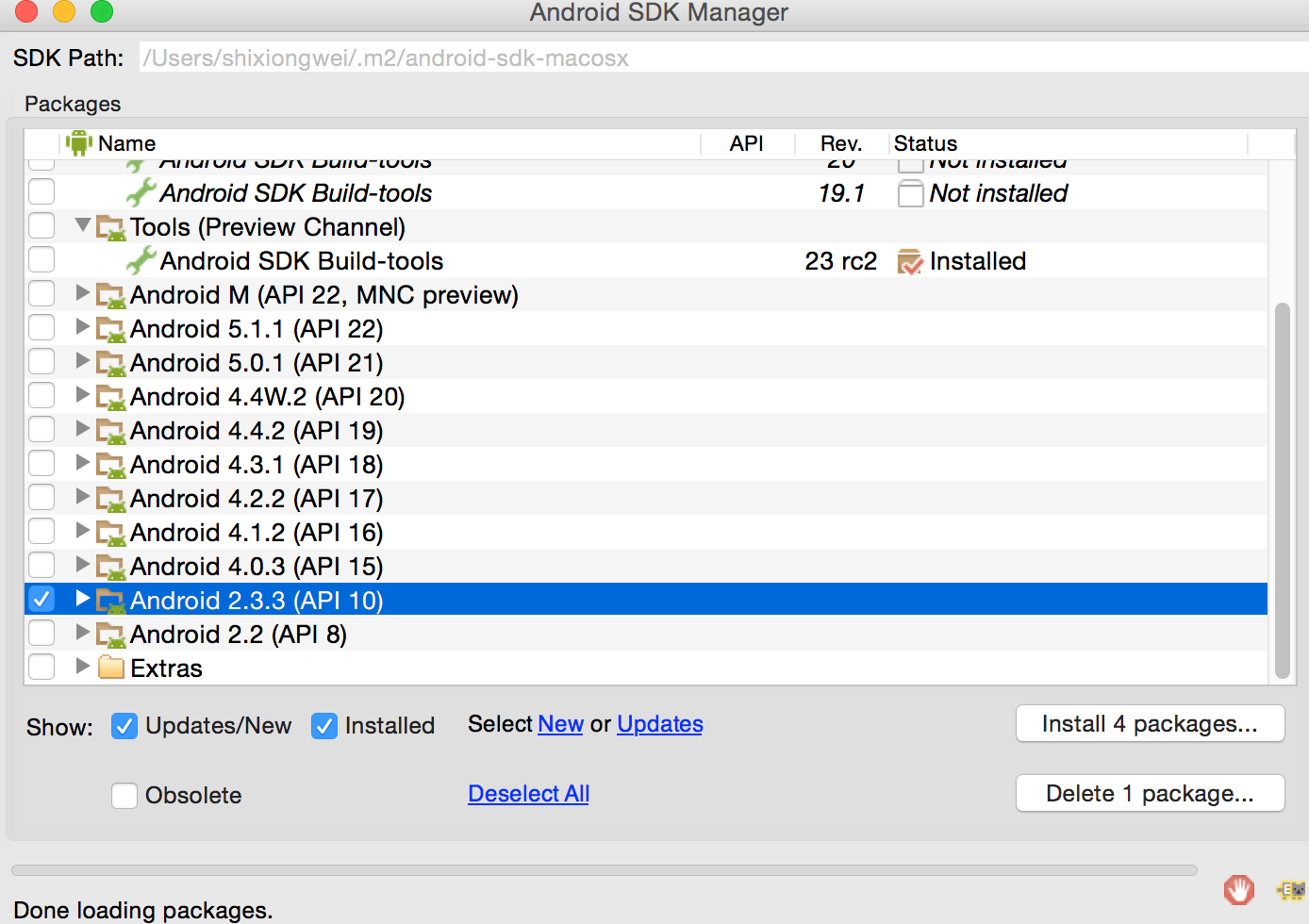Check the Android 2.2 (API 8) checkbox
This screenshot has width=1309, height=924.
[41, 633]
